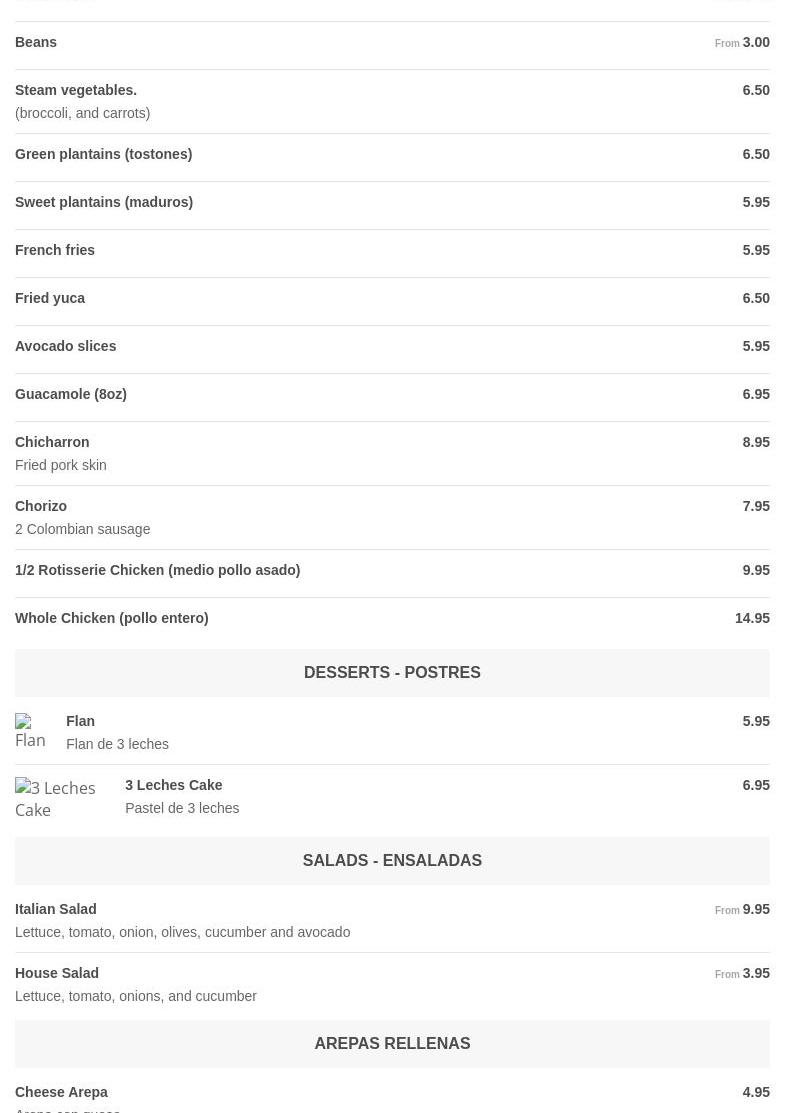Select the Chicharron item
This screenshot has width=785, height=1113.
[x=52, y=443]
